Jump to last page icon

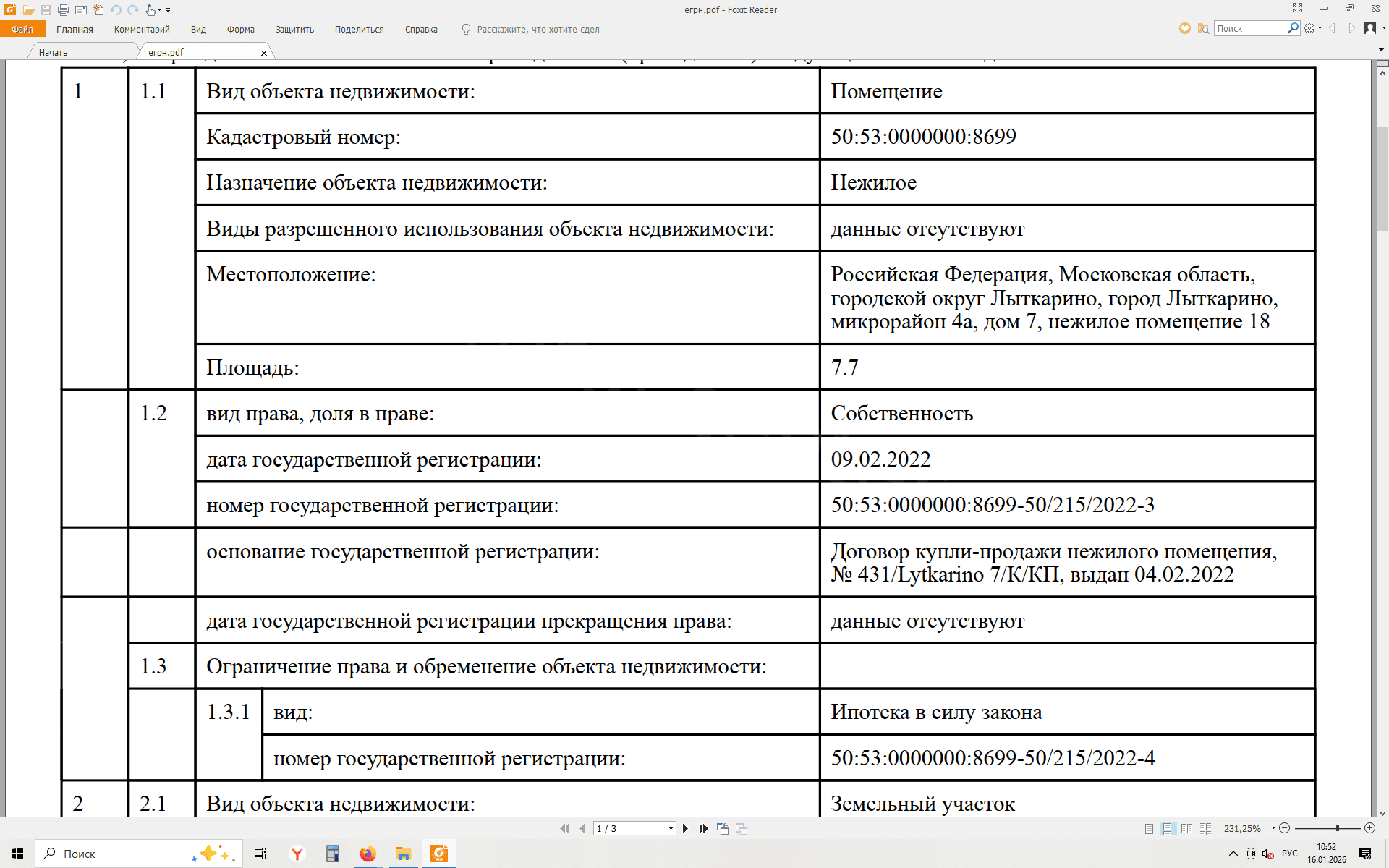point(703,829)
